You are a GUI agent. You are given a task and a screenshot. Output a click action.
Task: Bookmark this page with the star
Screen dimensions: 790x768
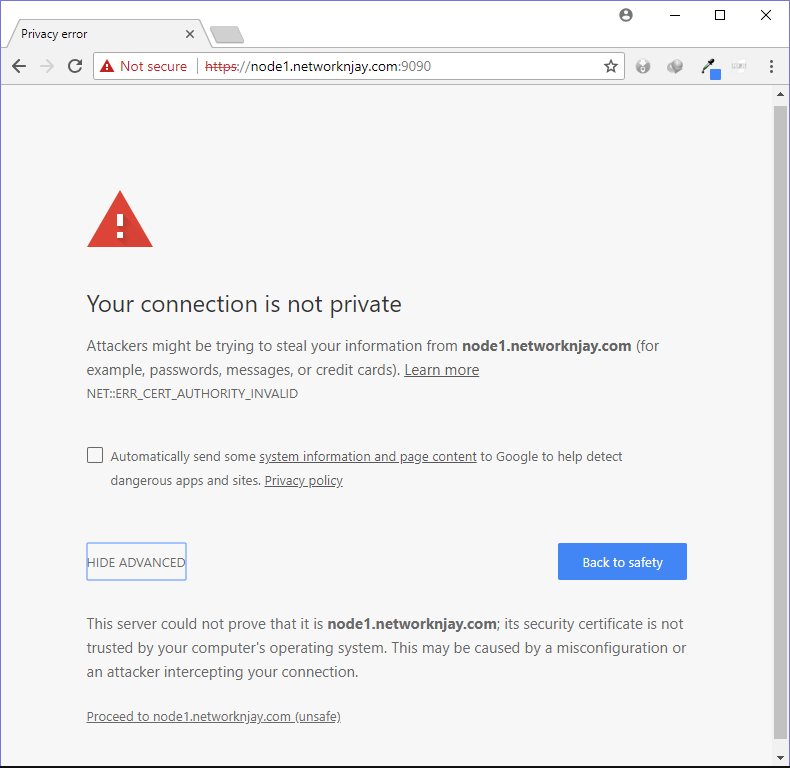pyautogui.click(x=610, y=66)
